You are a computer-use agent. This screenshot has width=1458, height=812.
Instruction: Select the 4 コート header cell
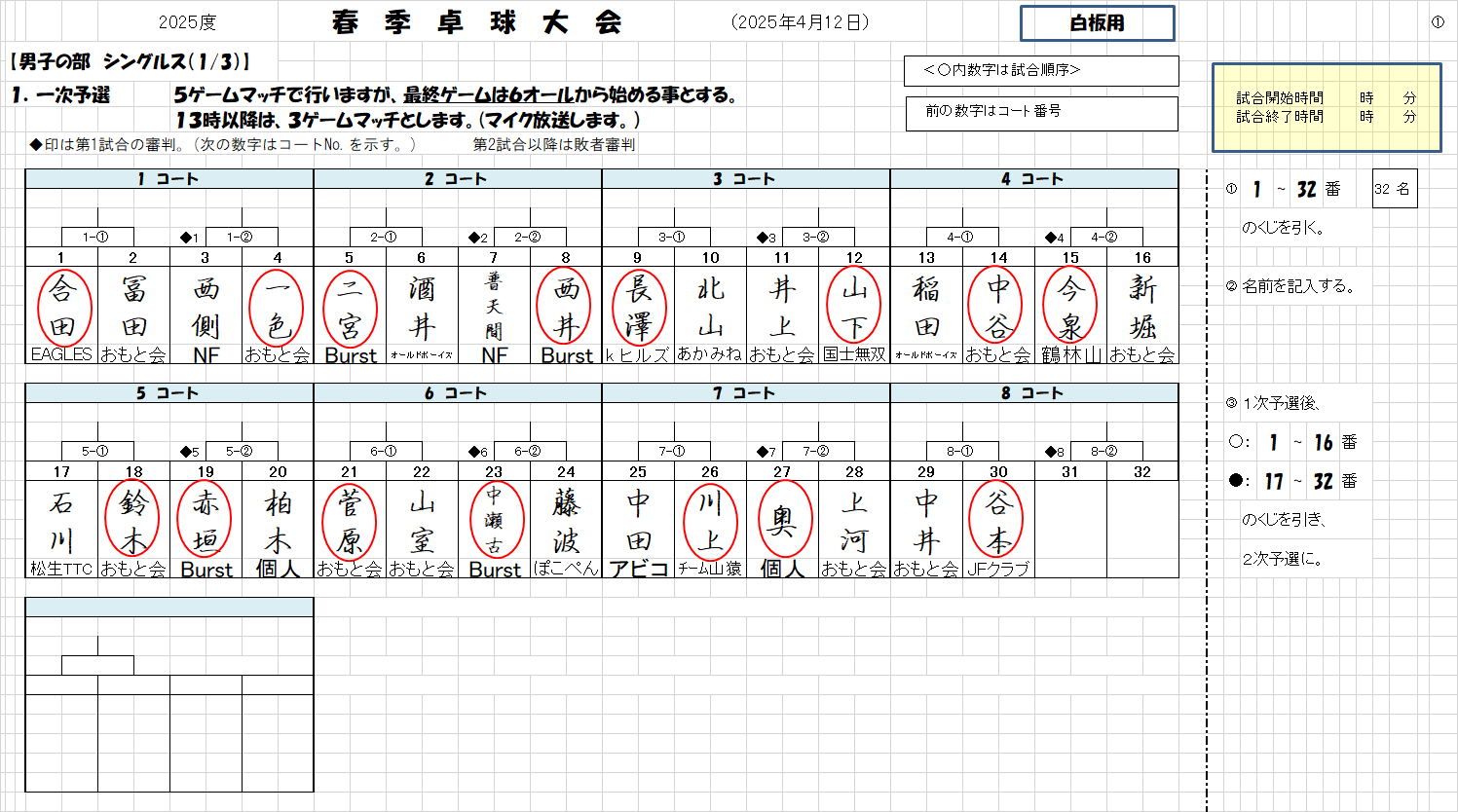[1034, 179]
